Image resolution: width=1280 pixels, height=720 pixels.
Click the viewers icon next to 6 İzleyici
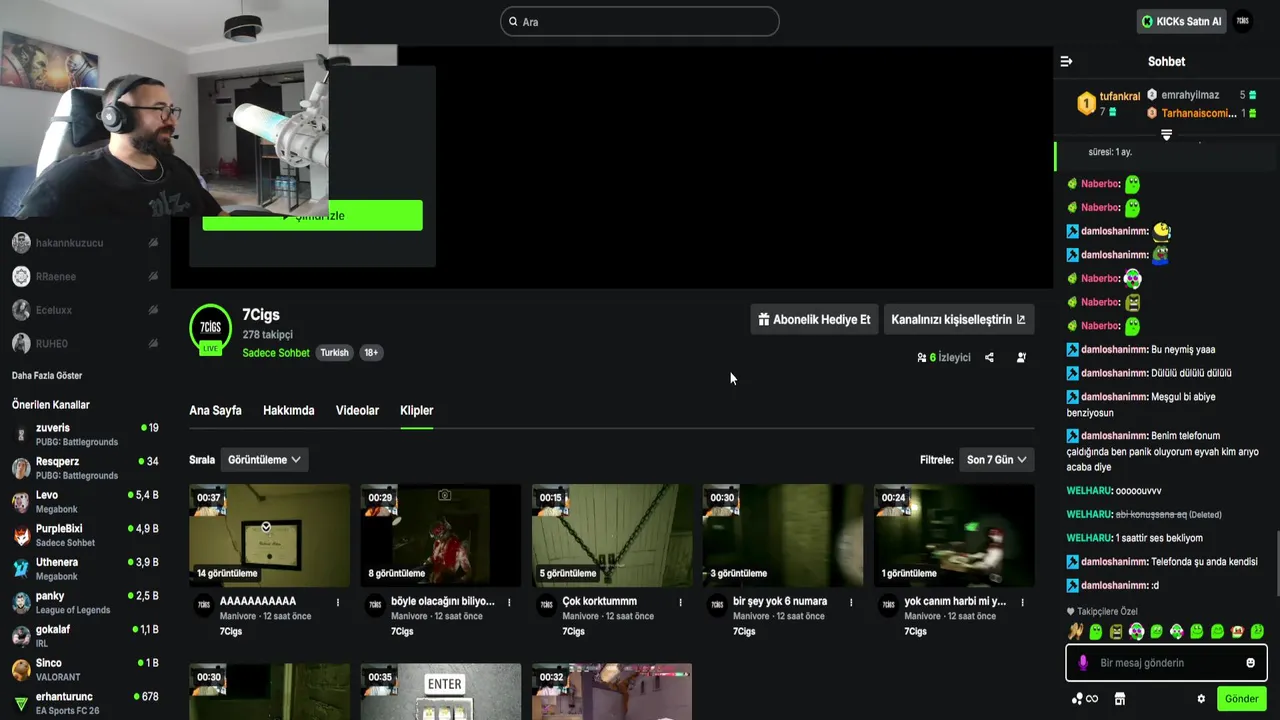922,357
